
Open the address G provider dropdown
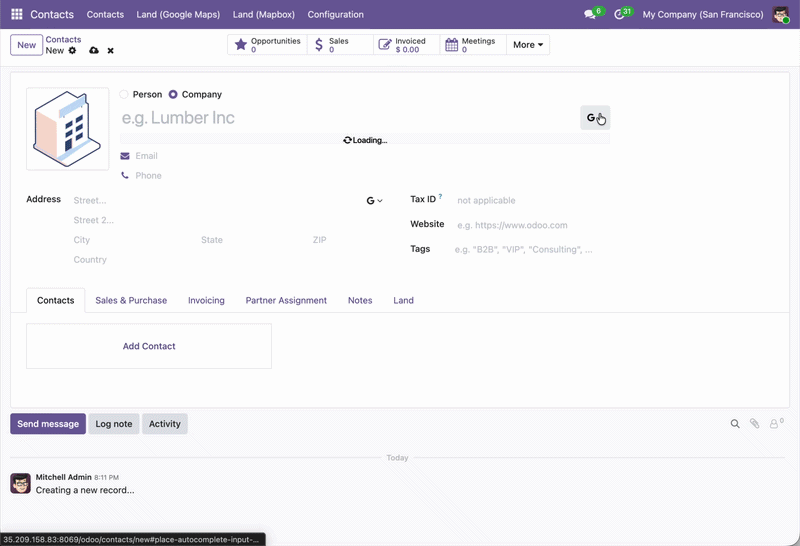374,201
